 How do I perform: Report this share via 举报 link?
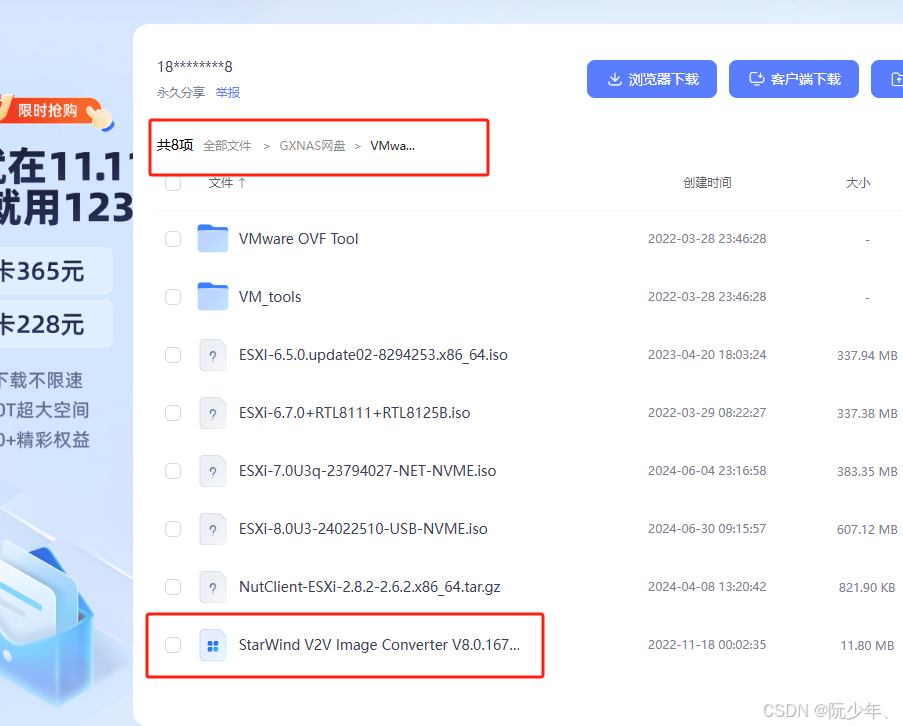pos(227,91)
